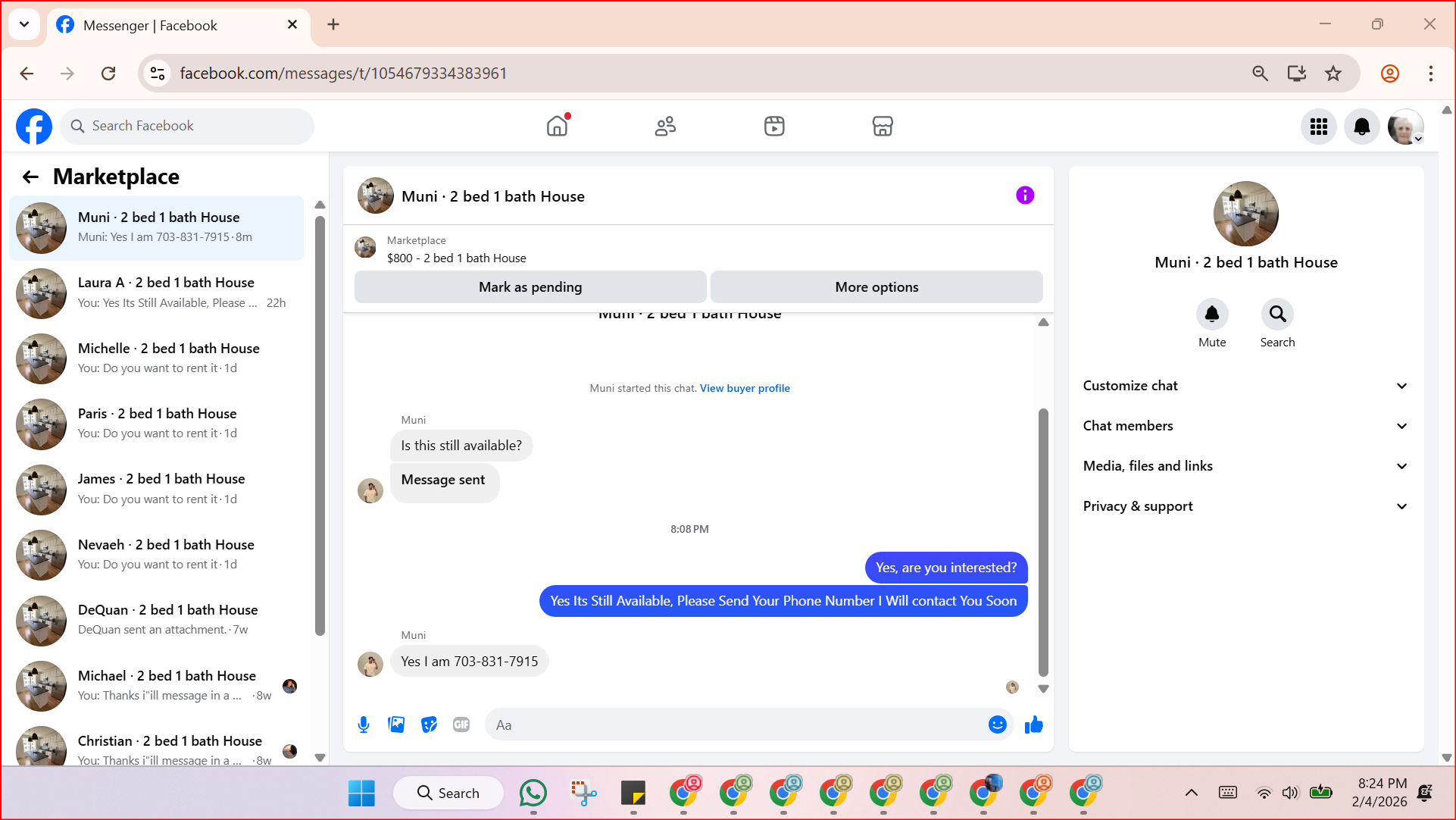The width and height of the screenshot is (1456, 820).
Task: Open the emoji picker in message box
Action: pyautogui.click(x=997, y=725)
